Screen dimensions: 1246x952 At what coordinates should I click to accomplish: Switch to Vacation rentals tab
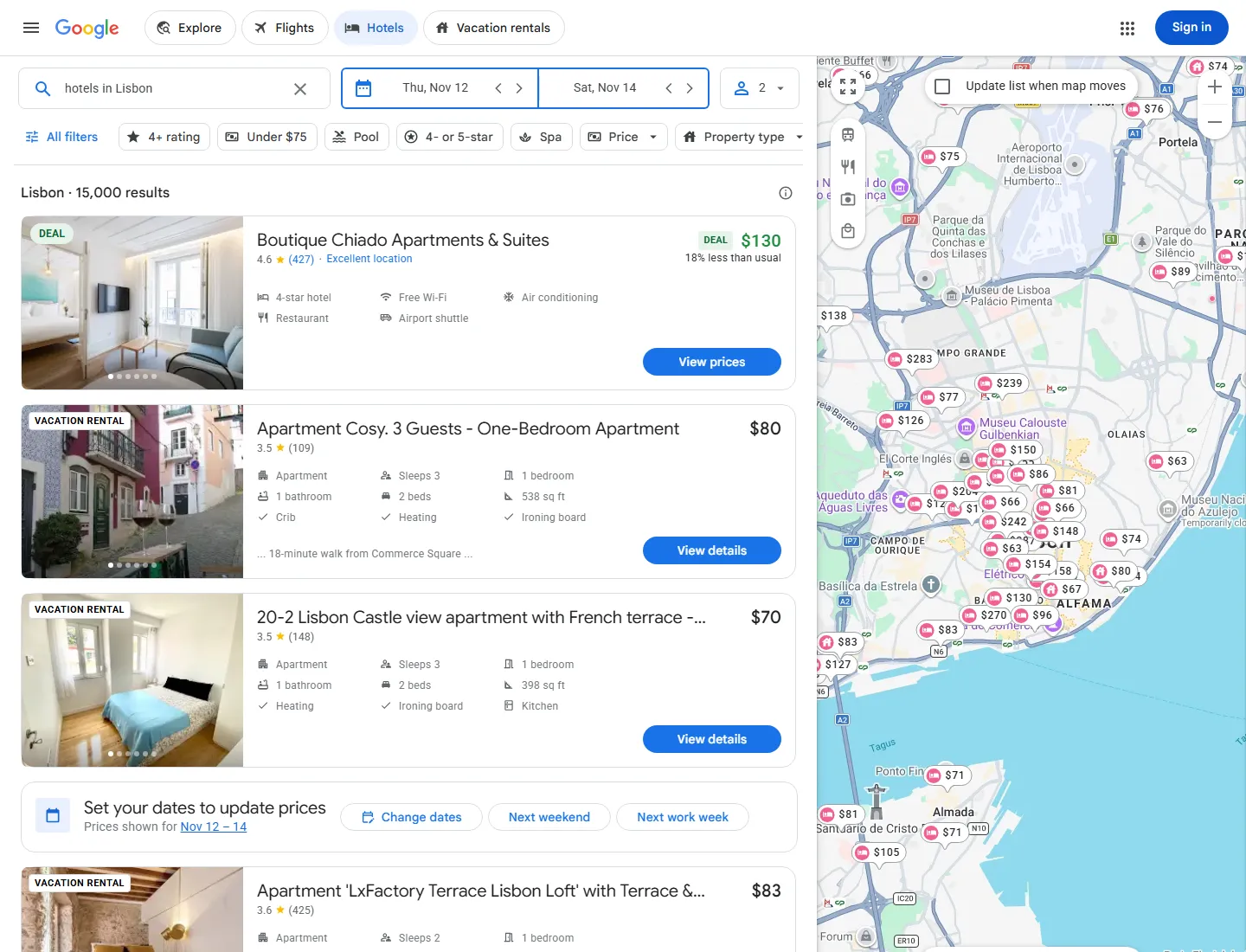click(x=493, y=28)
